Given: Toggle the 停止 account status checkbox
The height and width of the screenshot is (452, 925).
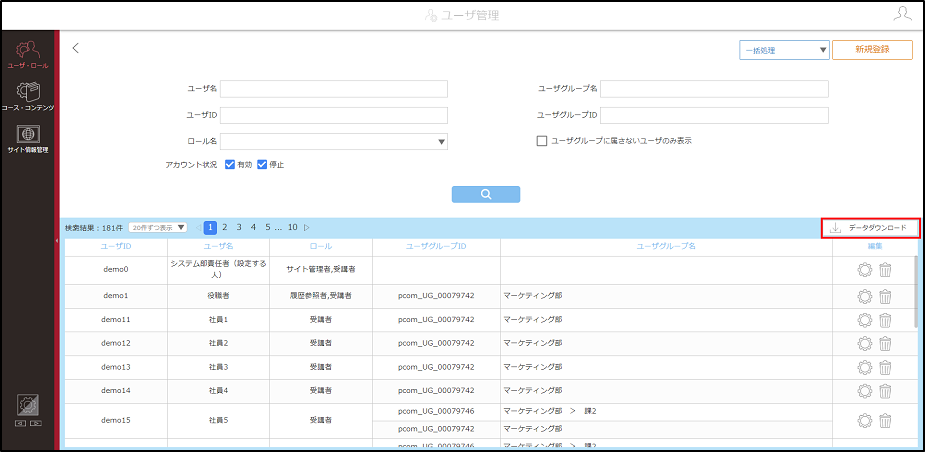Looking at the screenshot, I should tap(263, 165).
